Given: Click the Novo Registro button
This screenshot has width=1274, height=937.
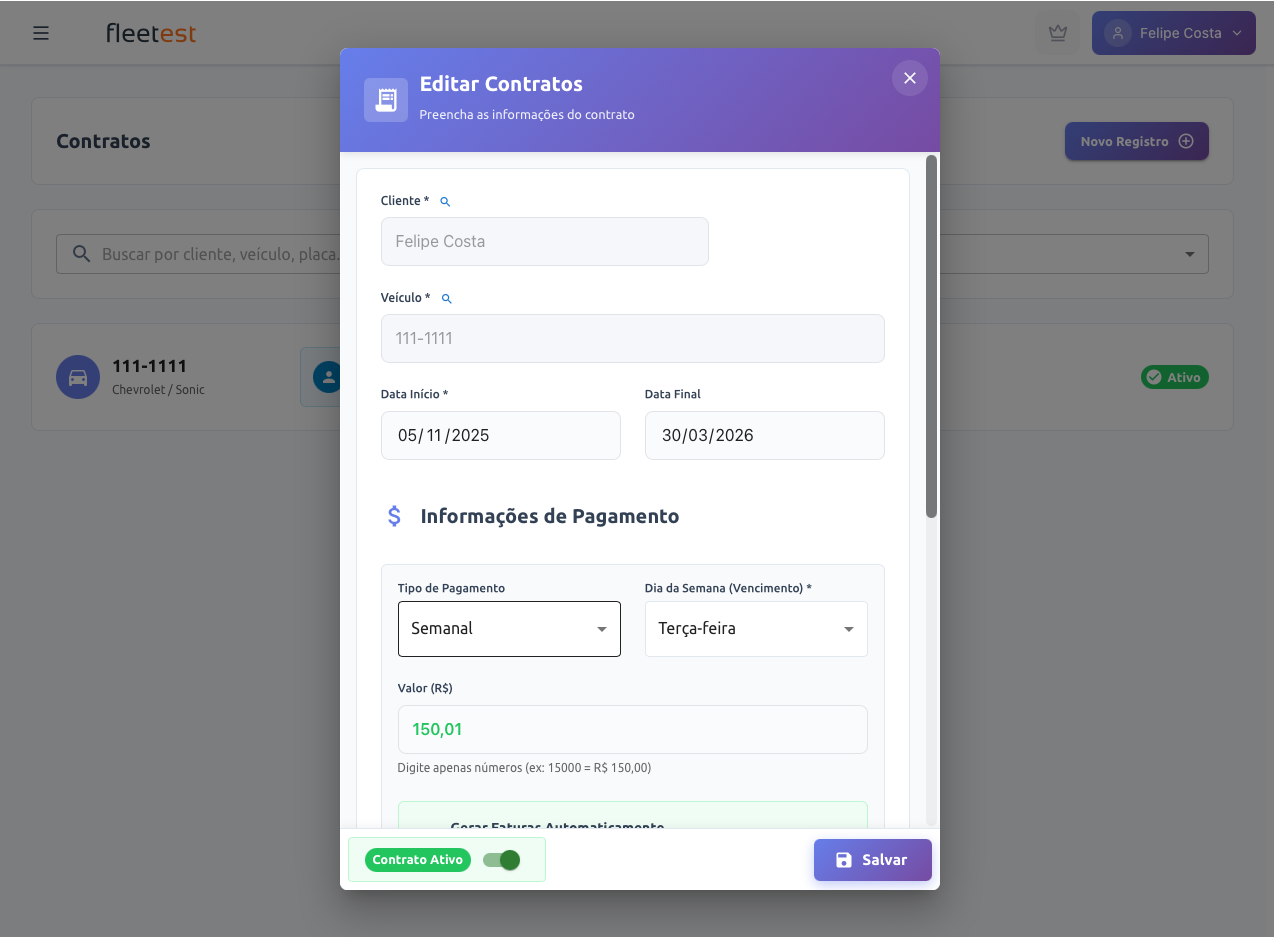Looking at the screenshot, I should point(1136,142).
